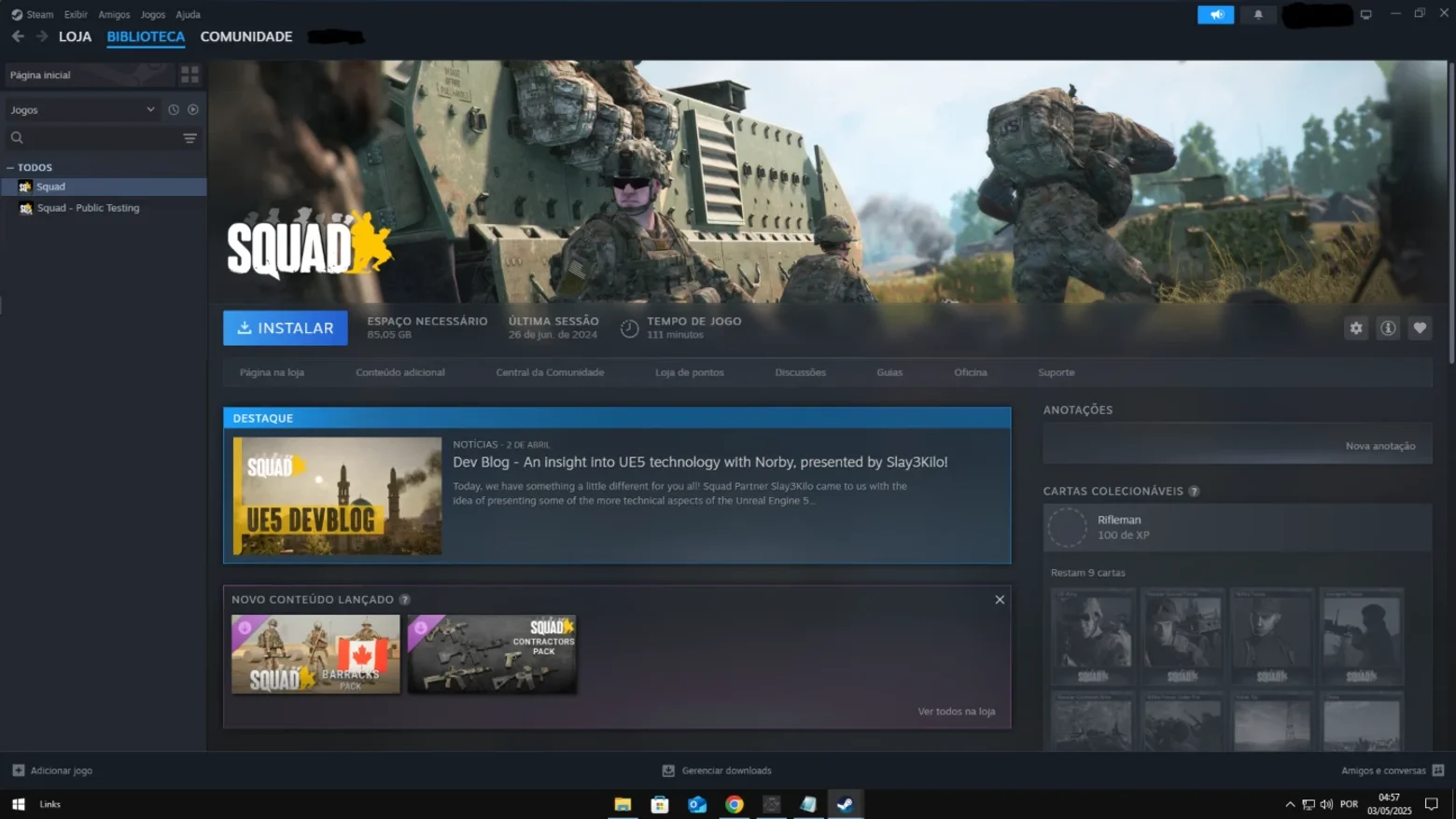This screenshot has width=1456, height=819.
Task: Click the INSTALAR button
Action: click(286, 328)
